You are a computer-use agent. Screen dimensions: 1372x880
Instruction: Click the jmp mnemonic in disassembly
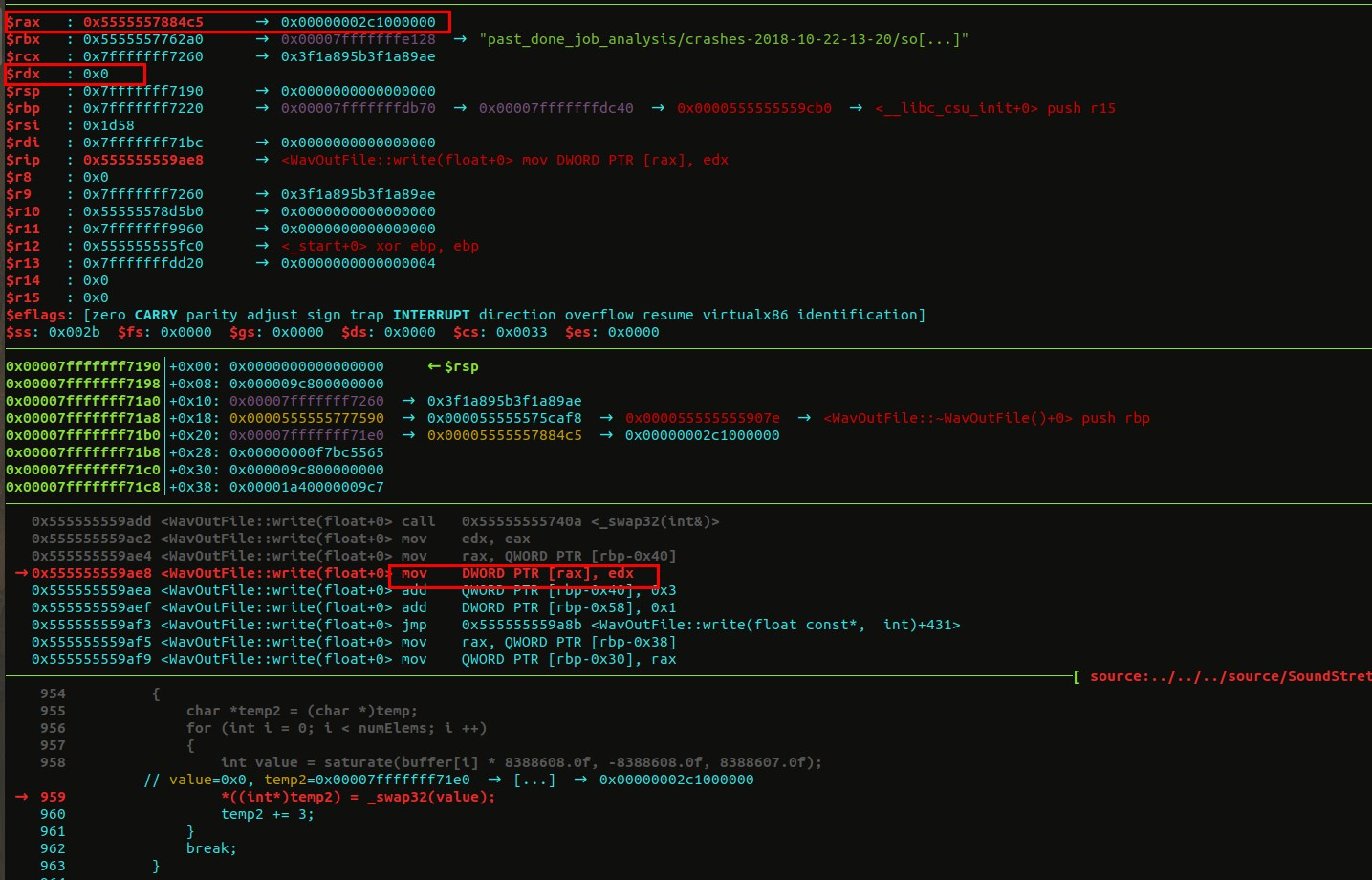[x=414, y=625]
